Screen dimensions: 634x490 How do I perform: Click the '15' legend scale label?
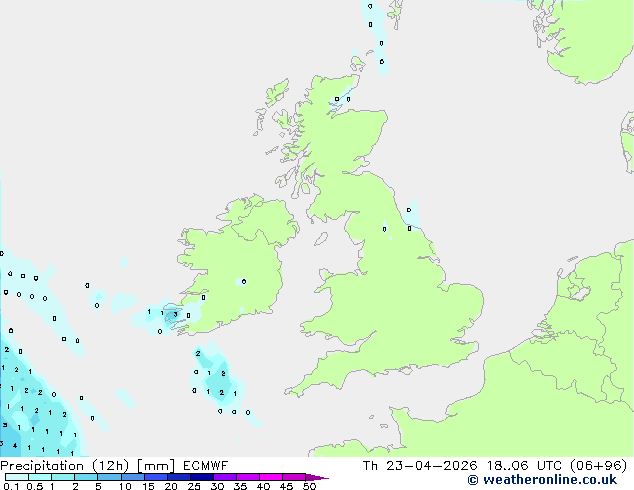tap(148, 486)
